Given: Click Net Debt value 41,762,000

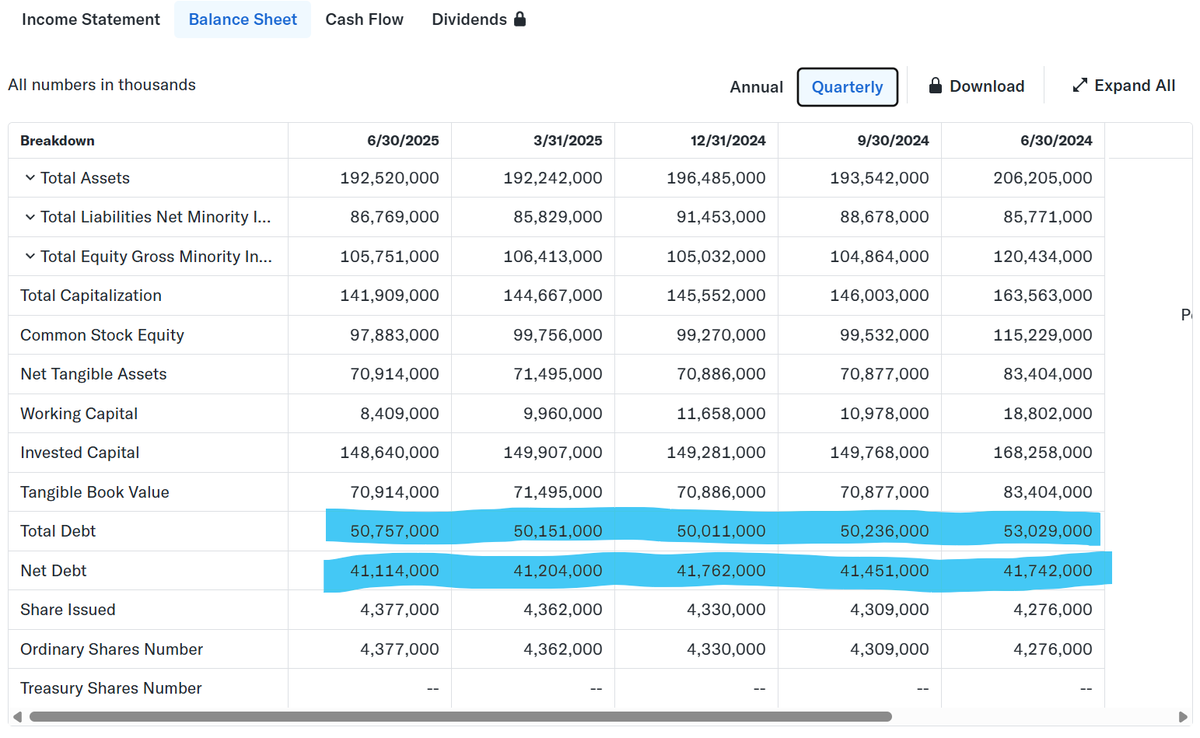Looking at the screenshot, I should point(721,571).
